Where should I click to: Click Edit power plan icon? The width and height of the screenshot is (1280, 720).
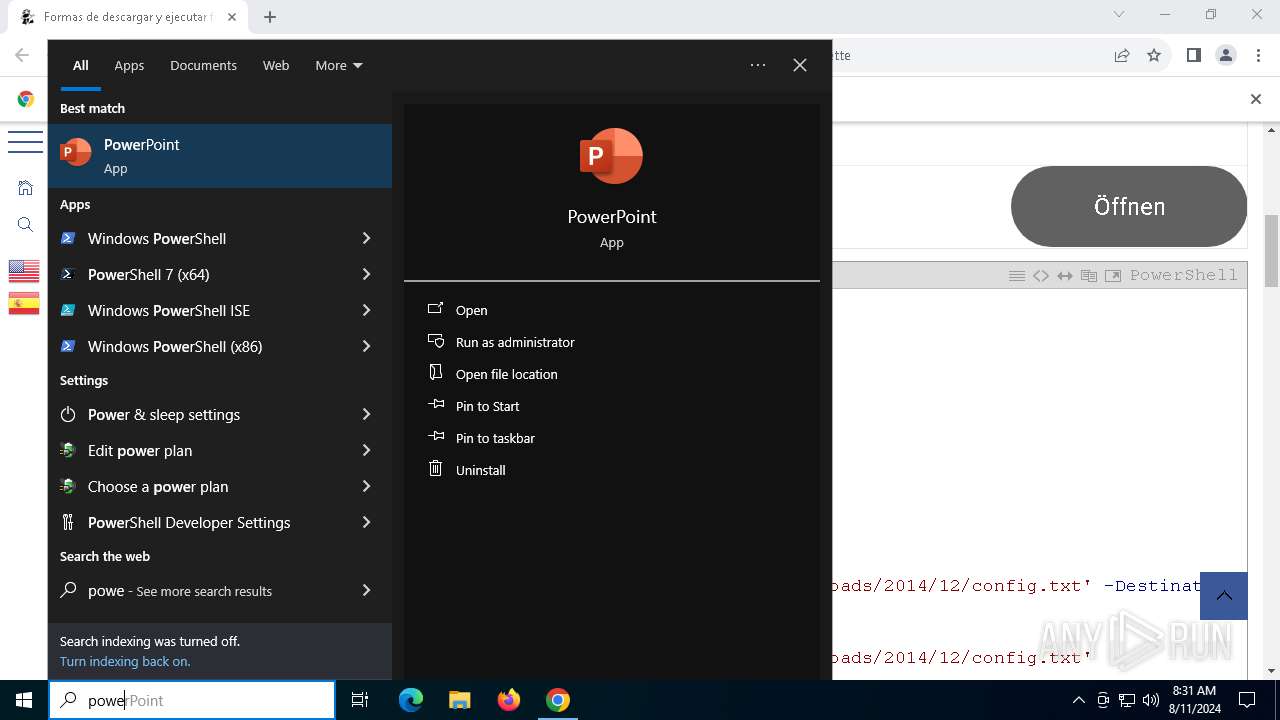[68, 450]
